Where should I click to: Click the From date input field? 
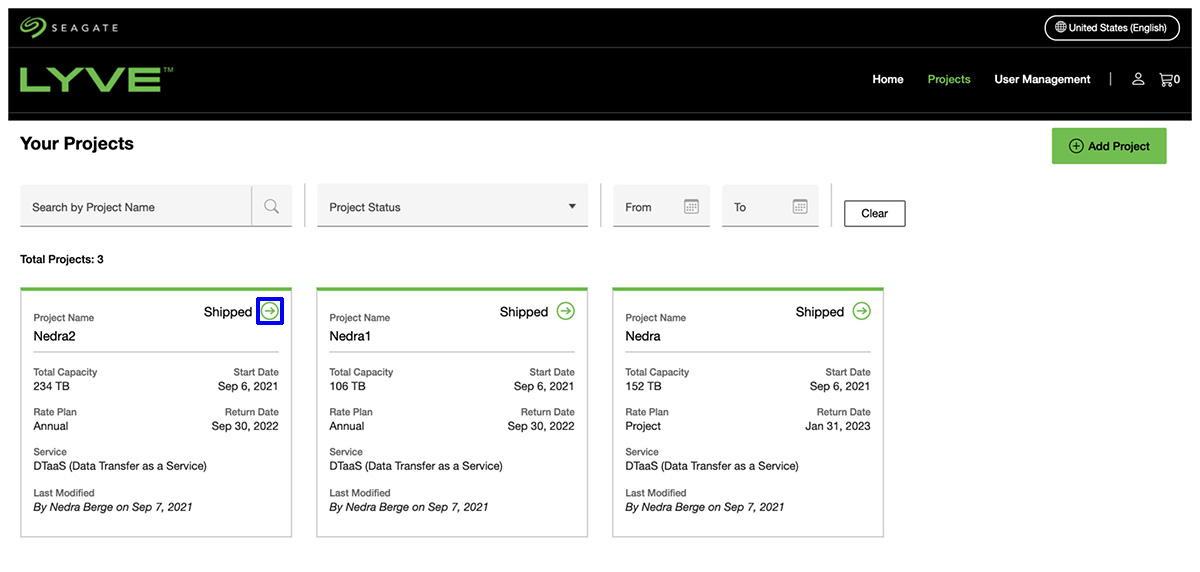(661, 206)
